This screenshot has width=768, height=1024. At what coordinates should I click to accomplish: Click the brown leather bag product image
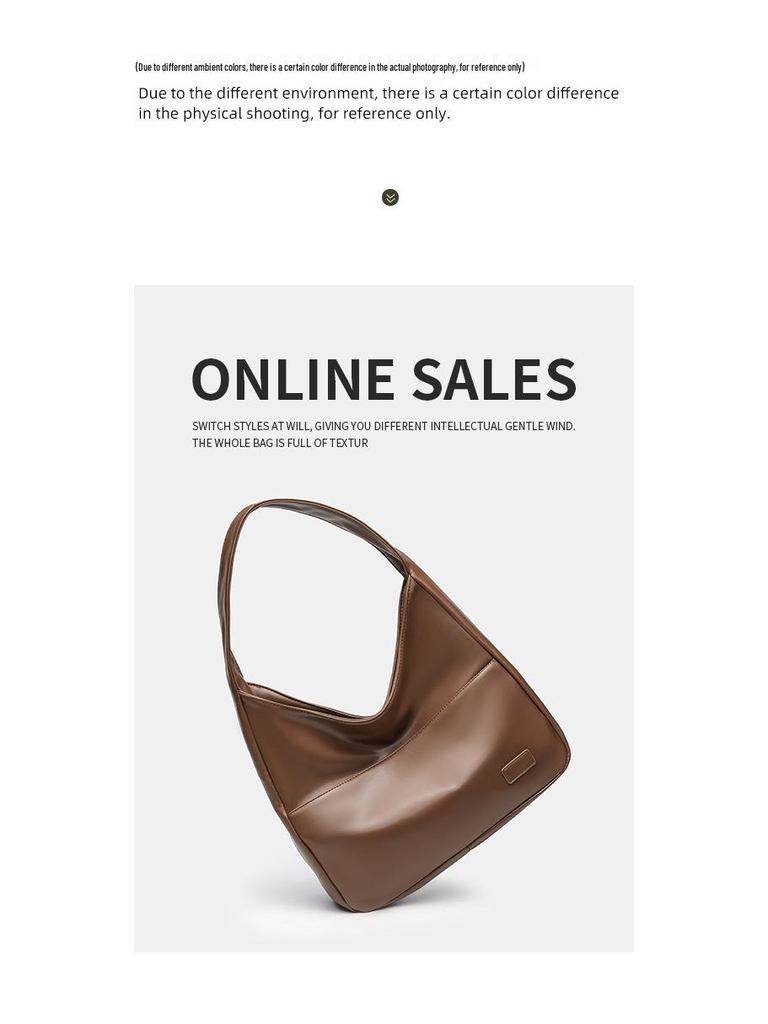click(x=394, y=705)
